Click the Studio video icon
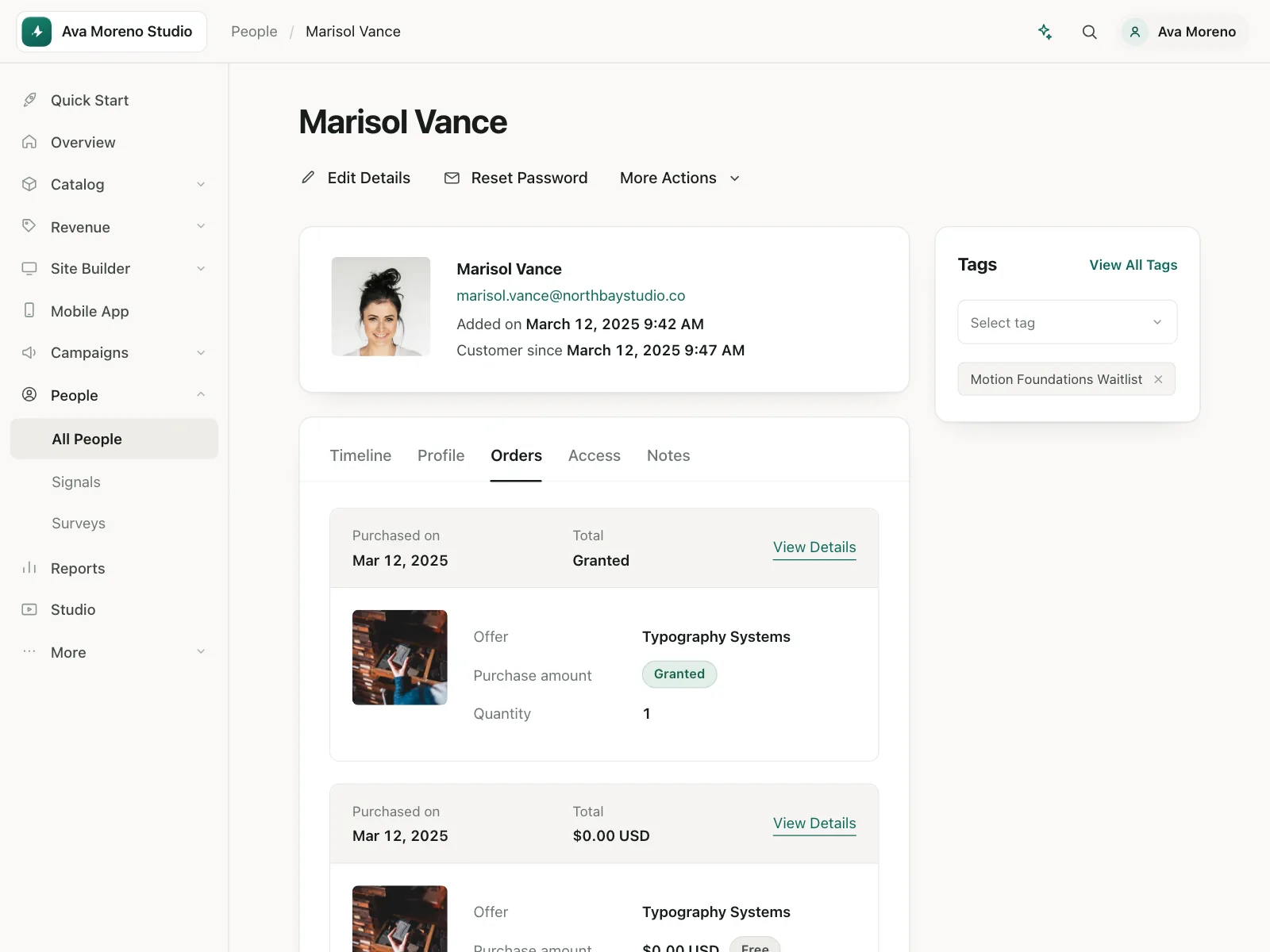 tap(29, 609)
